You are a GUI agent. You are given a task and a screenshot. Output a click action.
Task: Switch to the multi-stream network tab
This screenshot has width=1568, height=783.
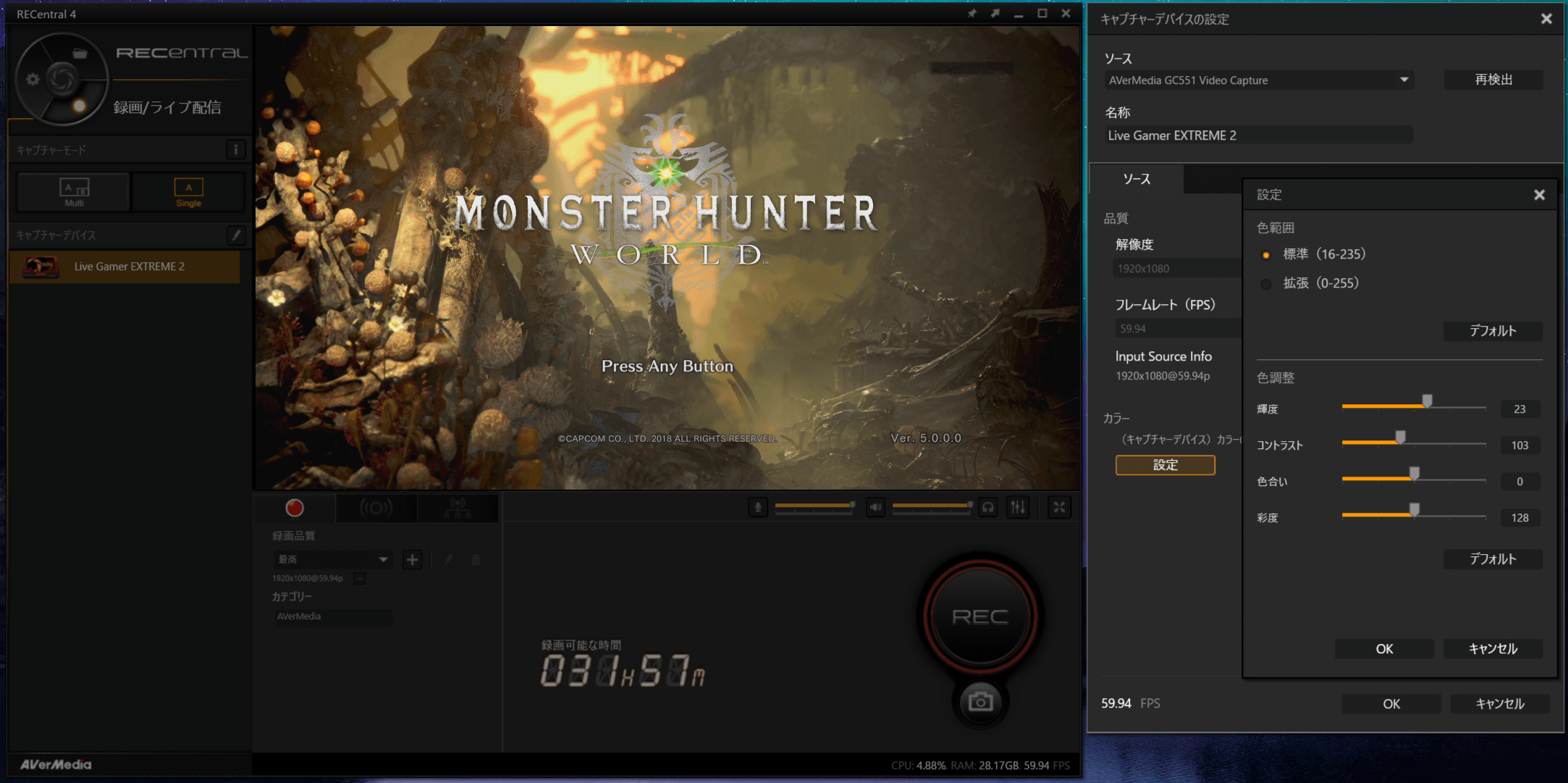click(458, 508)
